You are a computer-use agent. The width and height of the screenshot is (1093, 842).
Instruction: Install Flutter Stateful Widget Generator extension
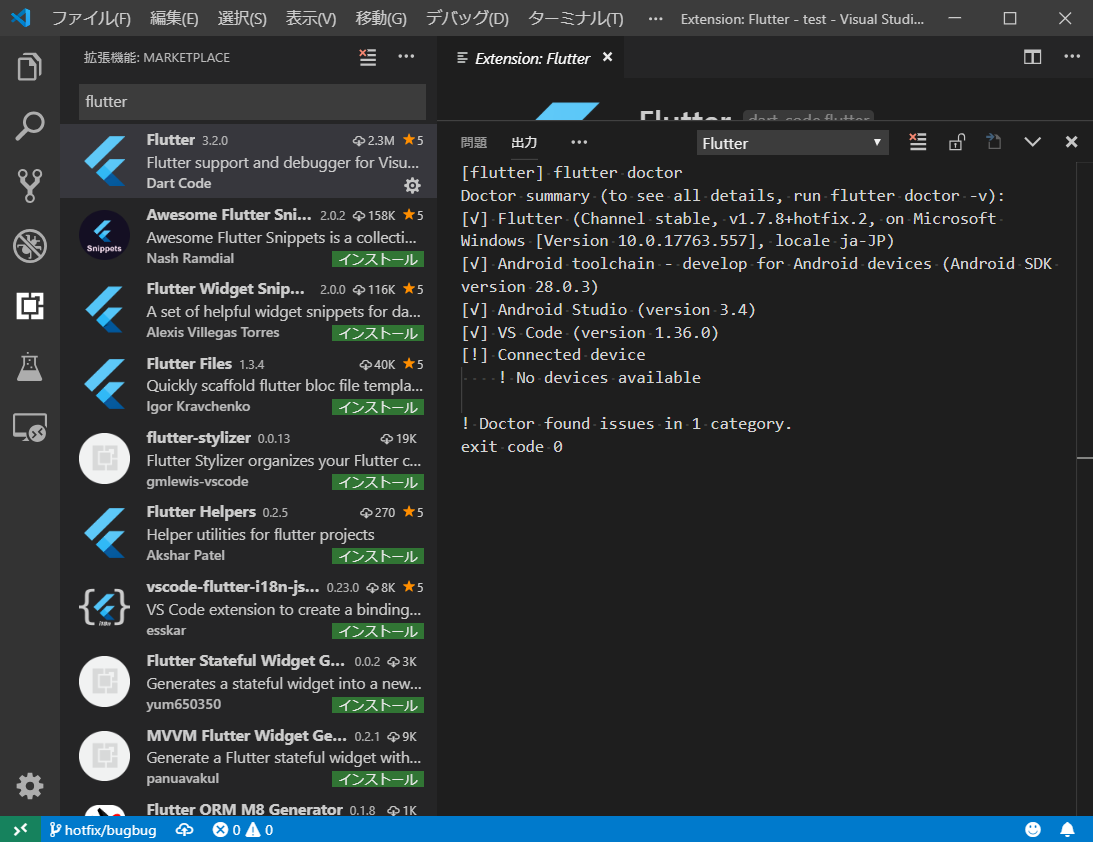click(378, 705)
